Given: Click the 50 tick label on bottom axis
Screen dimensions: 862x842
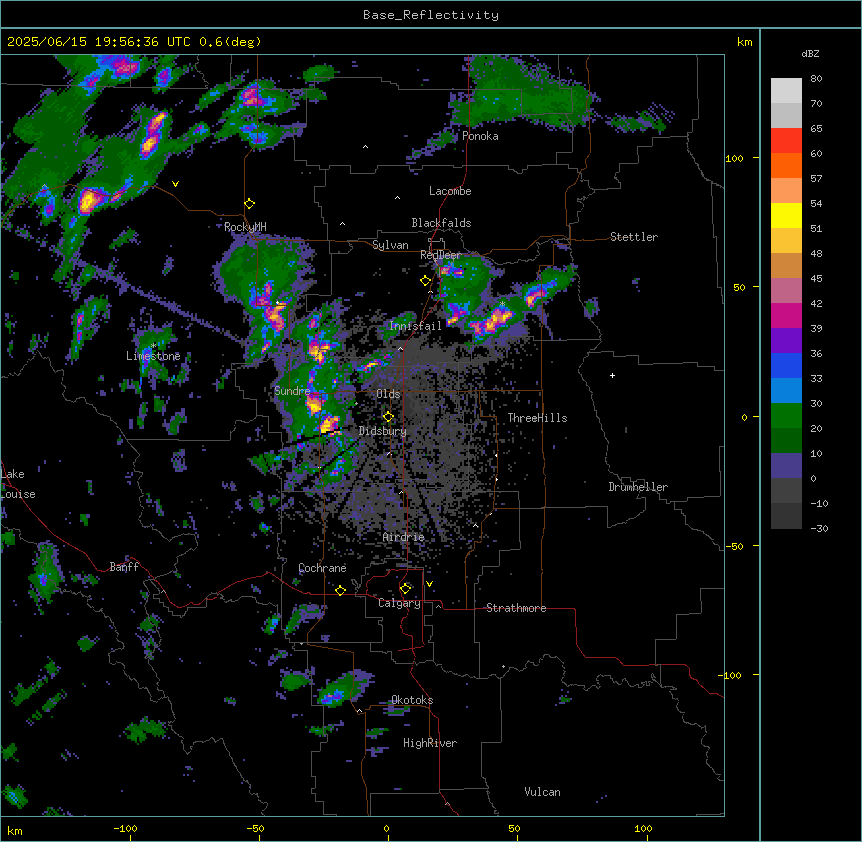Looking at the screenshot, I should coord(514,828).
